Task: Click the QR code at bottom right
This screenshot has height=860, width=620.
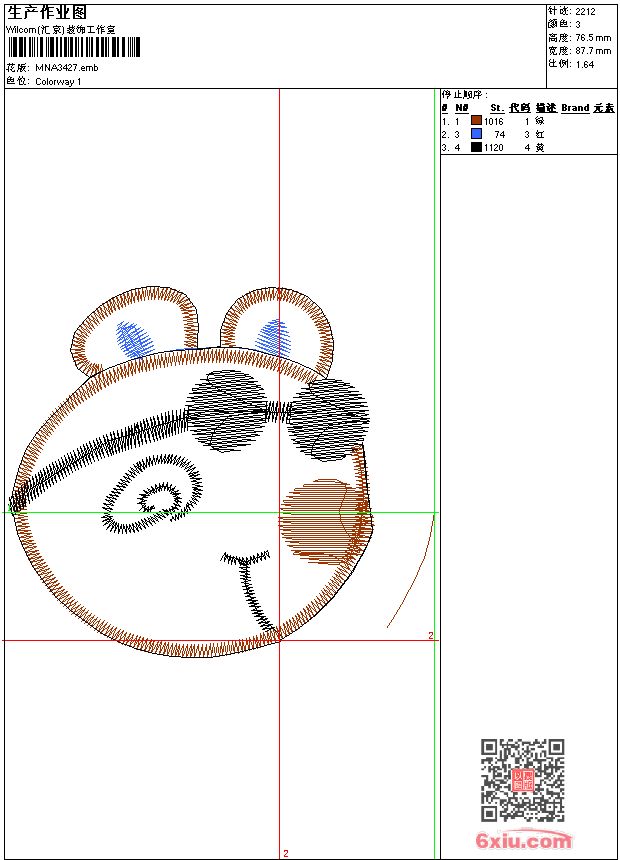Action: tap(523, 780)
